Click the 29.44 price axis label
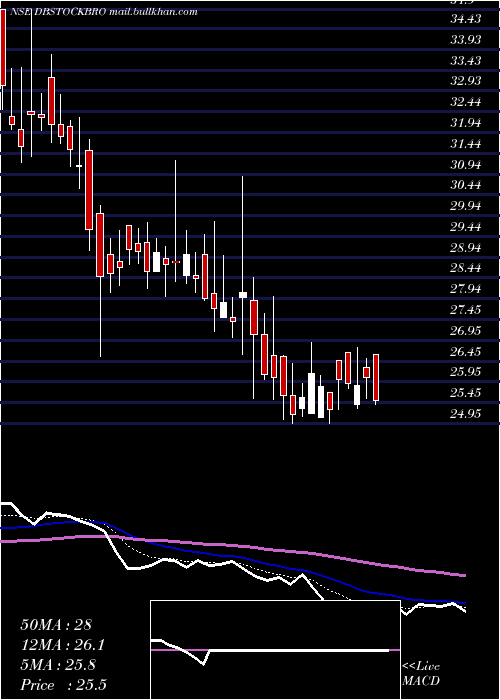 (467, 227)
